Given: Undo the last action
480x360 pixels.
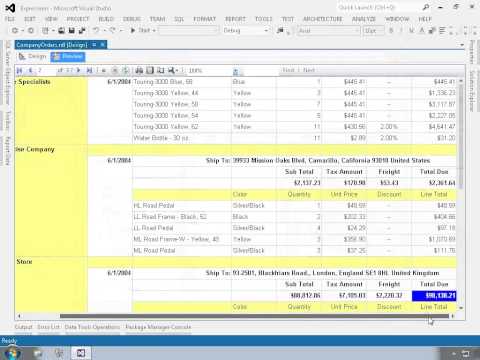Looking at the screenshot, I should click(96, 31).
